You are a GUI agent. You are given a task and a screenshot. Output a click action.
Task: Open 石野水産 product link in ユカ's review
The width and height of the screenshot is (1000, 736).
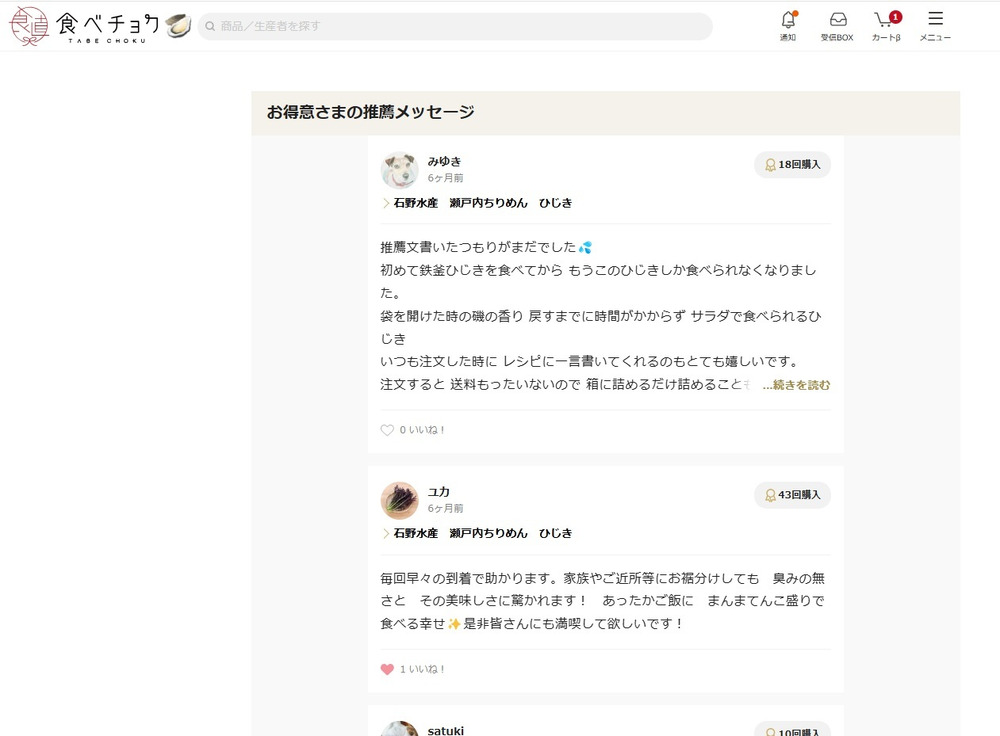tap(482, 533)
